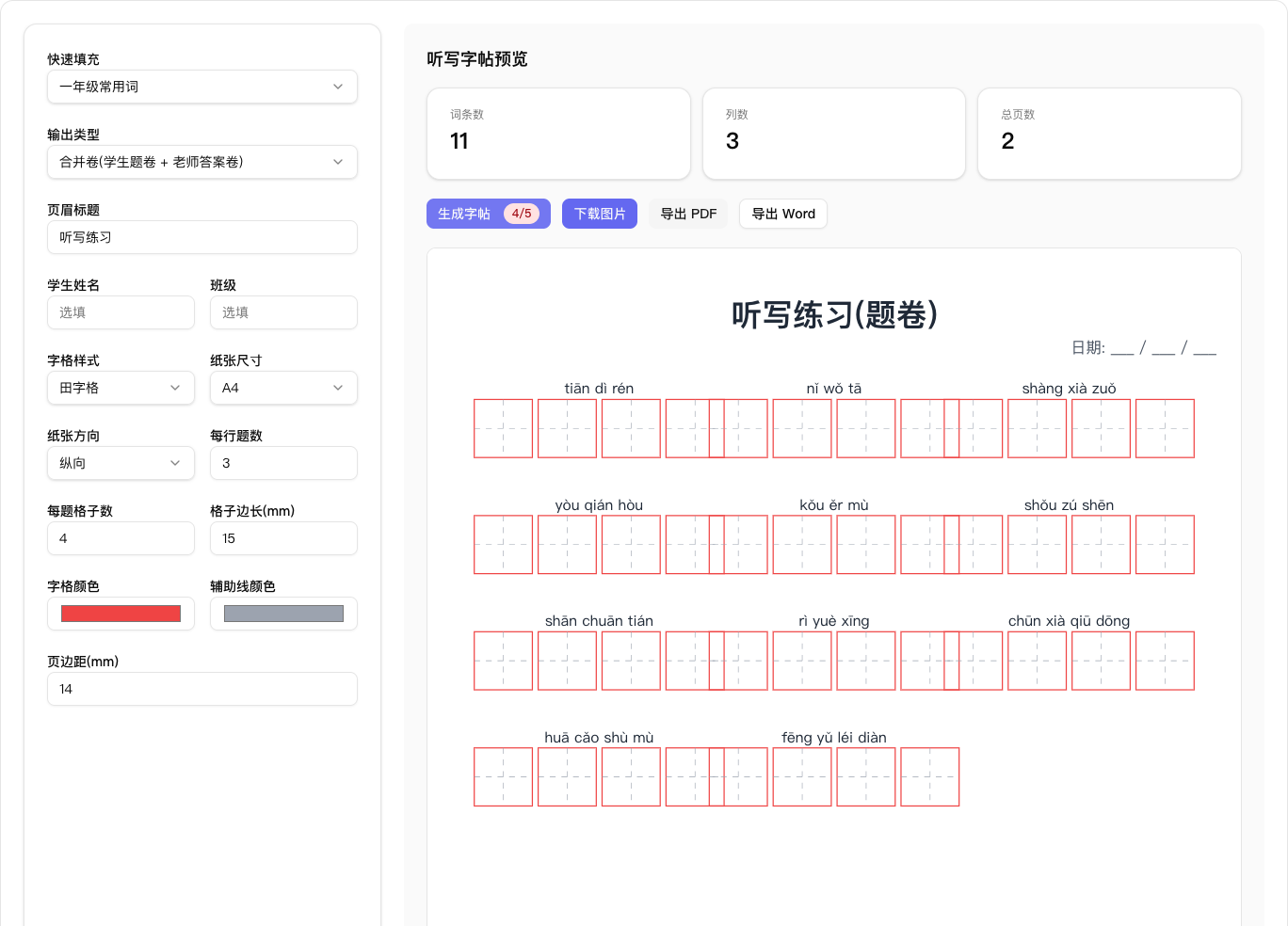Click the pinyin 'kǒu ěr mù'

pyautogui.click(x=834, y=505)
